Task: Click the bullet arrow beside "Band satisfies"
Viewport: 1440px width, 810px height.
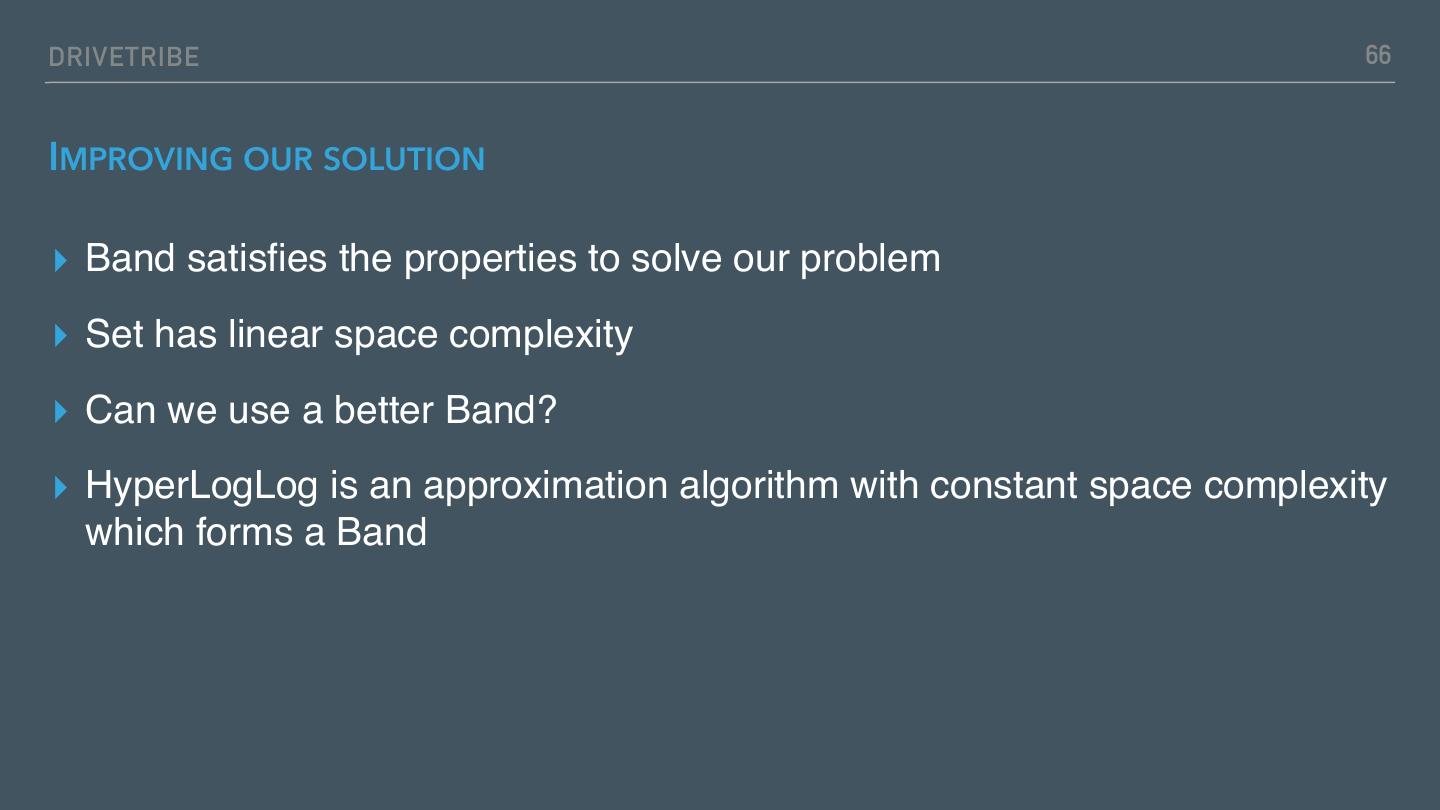Action: [62, 261]
